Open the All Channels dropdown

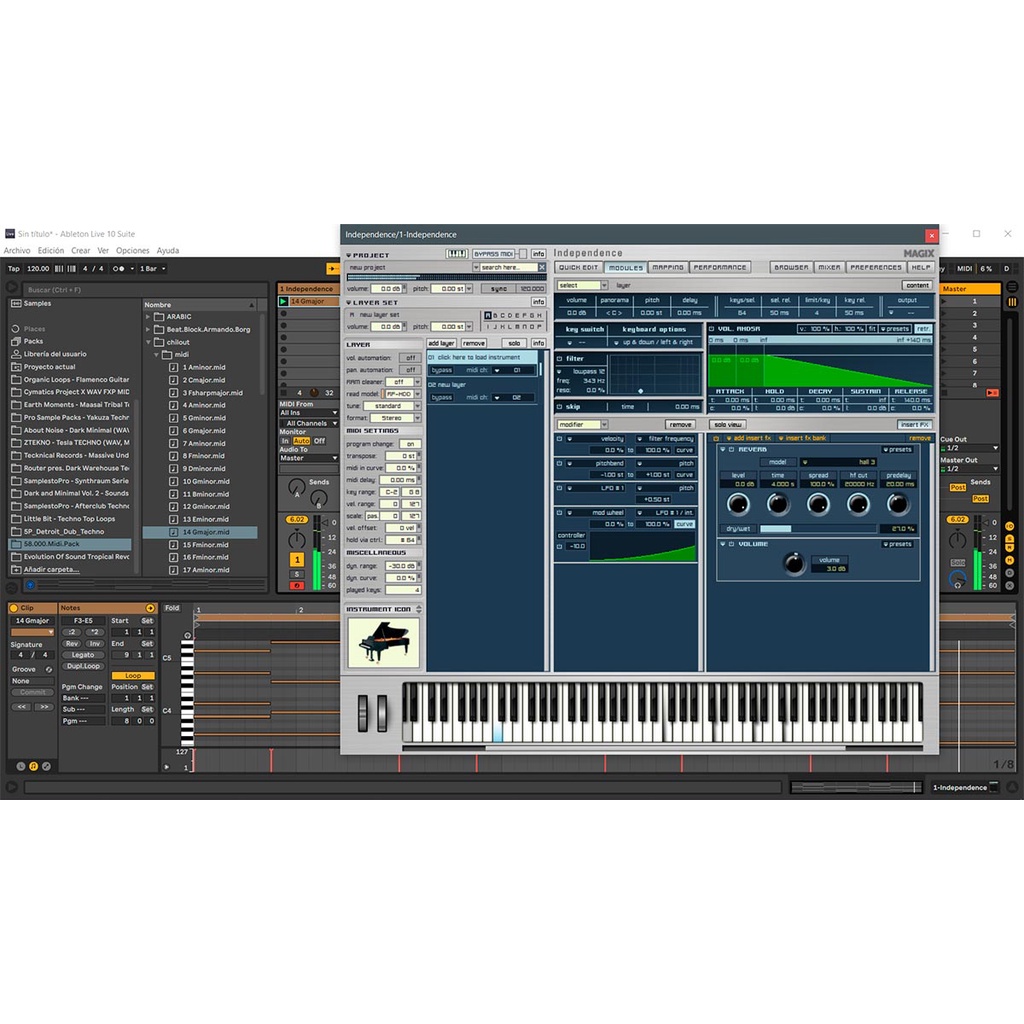(309, 423)
